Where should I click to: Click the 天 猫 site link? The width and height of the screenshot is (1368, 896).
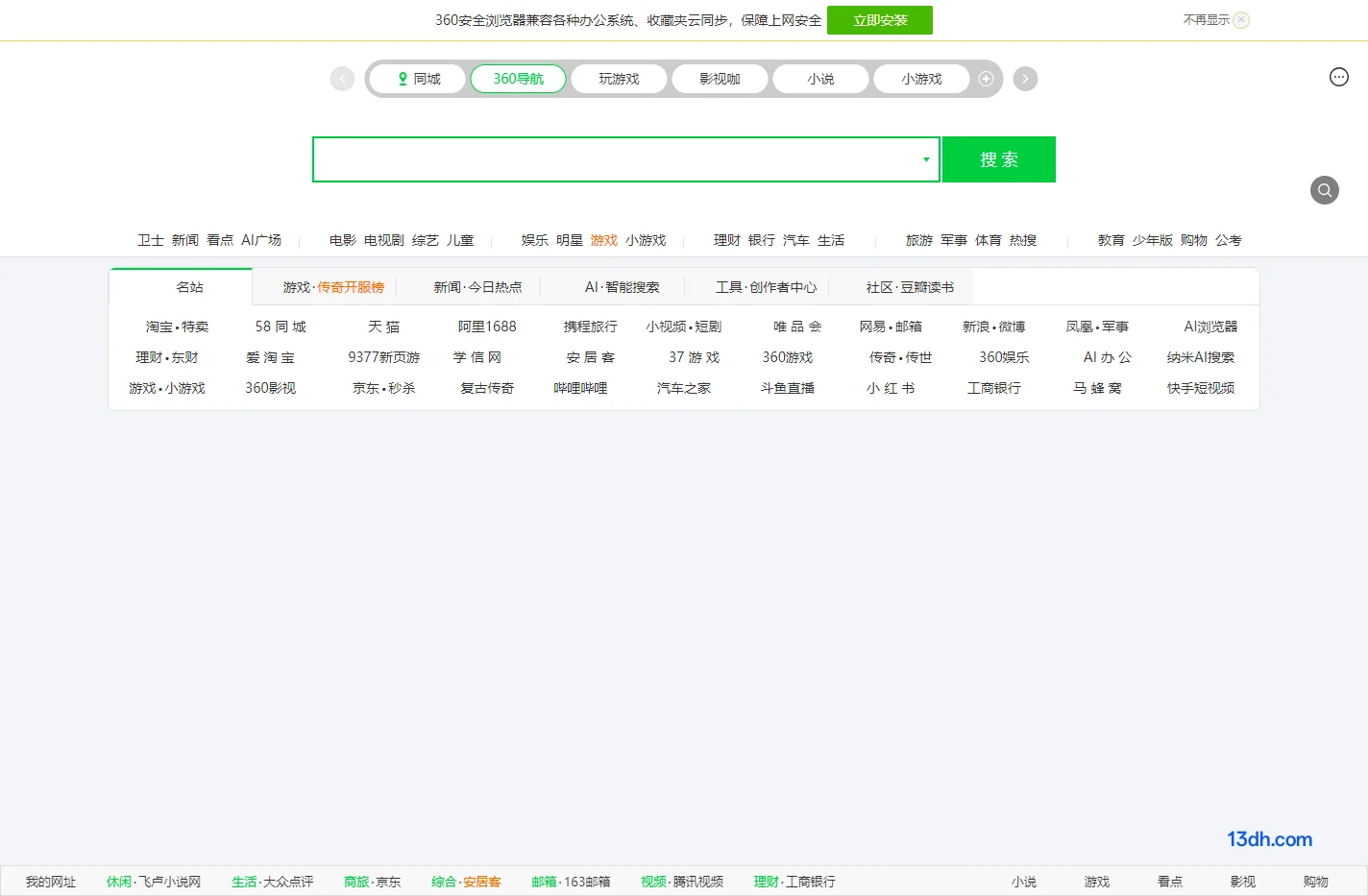[x=383, y=327]
